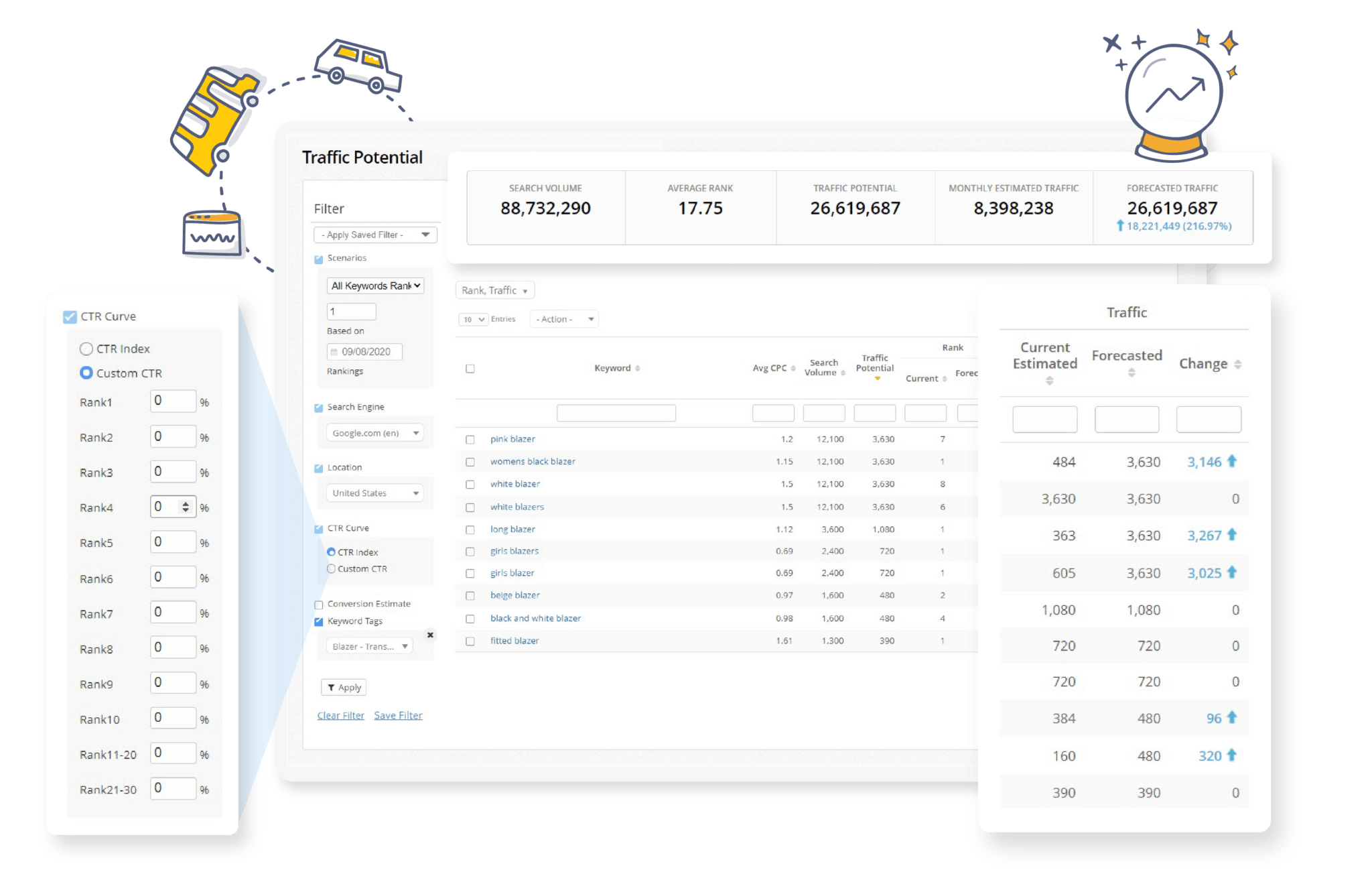Click the keyword filter input field above the table
The height and width of the screenshot is (872, 1372).
[x=616, y=413]
